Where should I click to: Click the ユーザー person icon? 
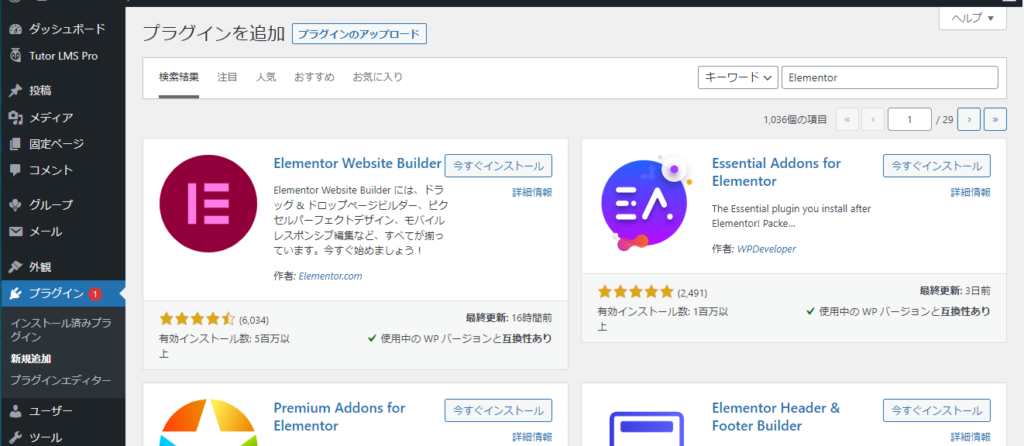16,411
